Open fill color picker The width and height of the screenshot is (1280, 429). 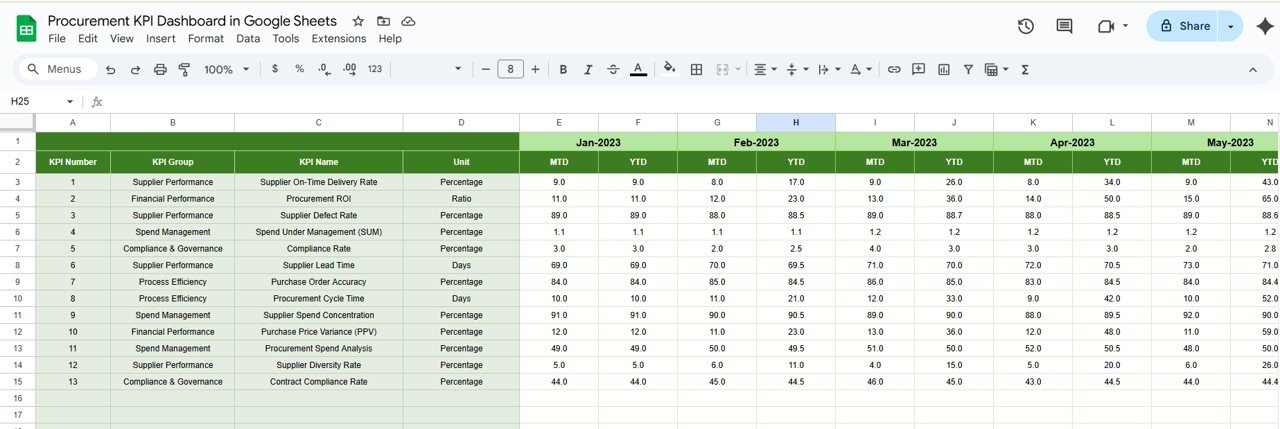pos(669,69)
